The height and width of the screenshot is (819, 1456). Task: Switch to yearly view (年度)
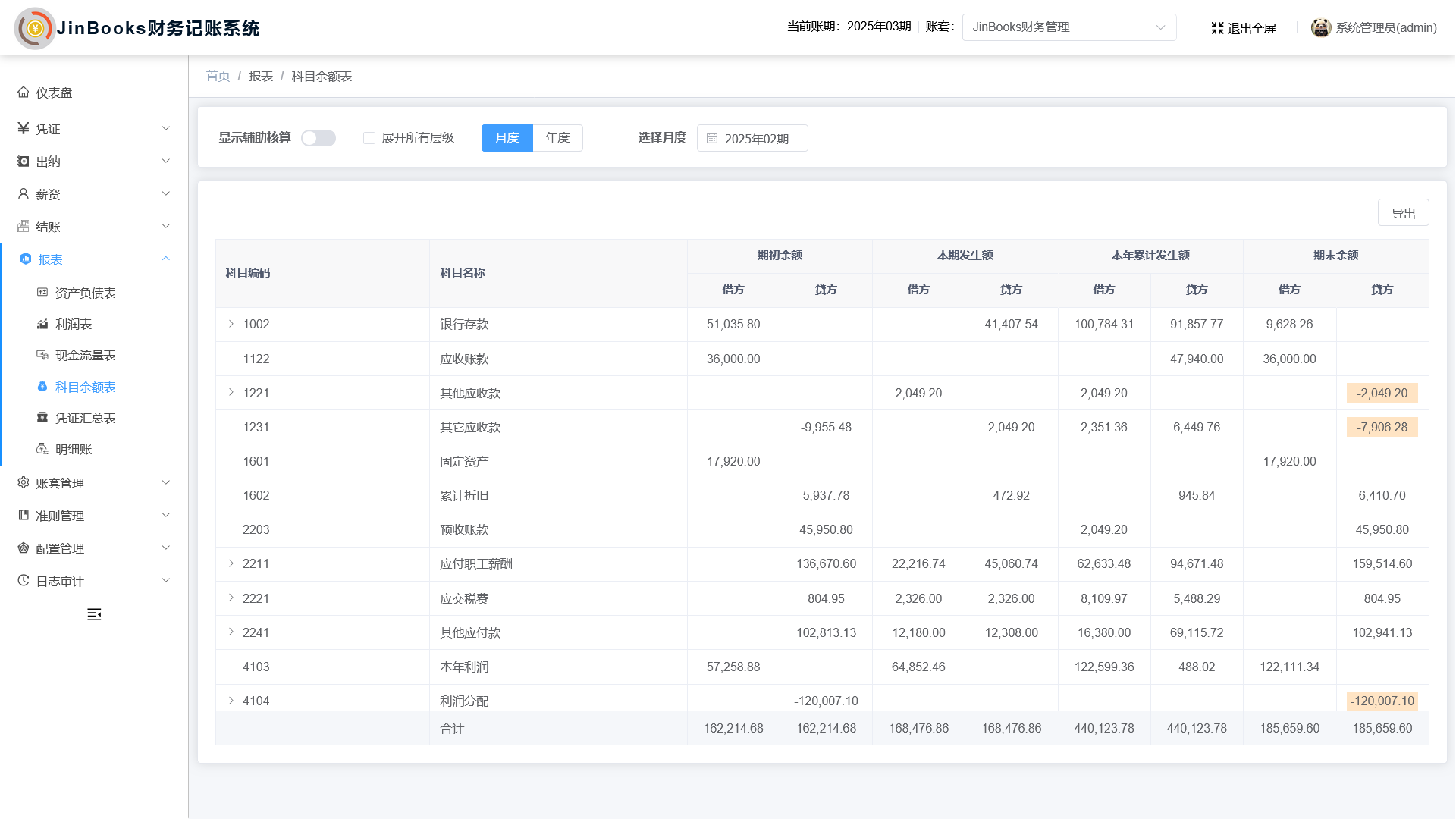[557, 138]
